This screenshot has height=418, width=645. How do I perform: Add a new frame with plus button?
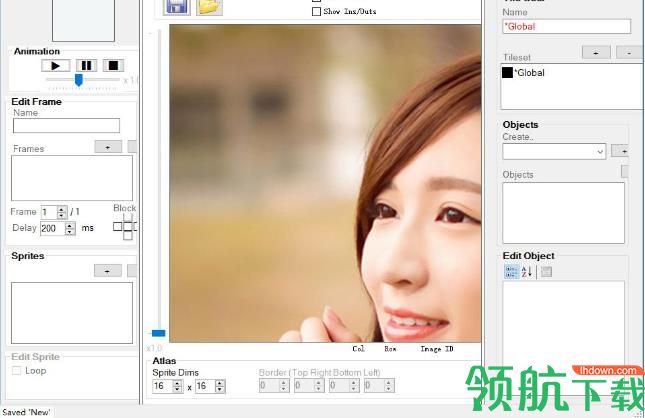[x=108, y=146]
